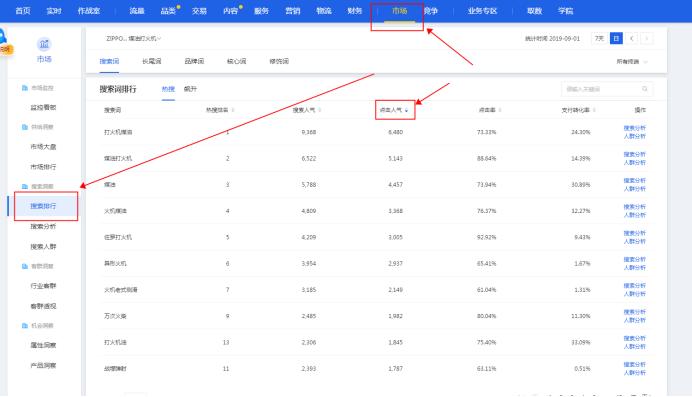Switch to the 核心词 tab
Screen dimensions: 692x397
pos(237,61)
